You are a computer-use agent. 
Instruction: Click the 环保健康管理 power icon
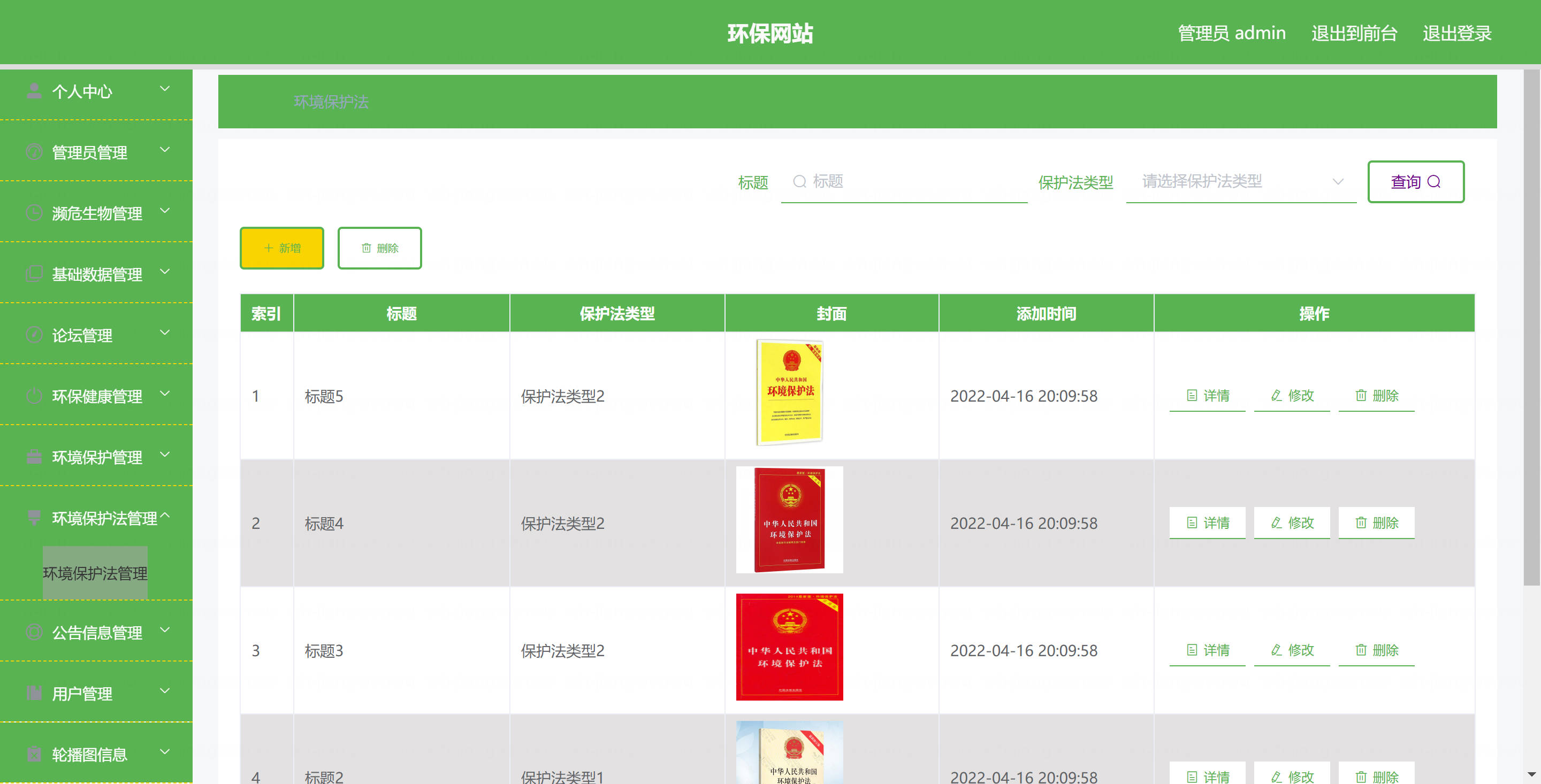[x=34, y=396]
